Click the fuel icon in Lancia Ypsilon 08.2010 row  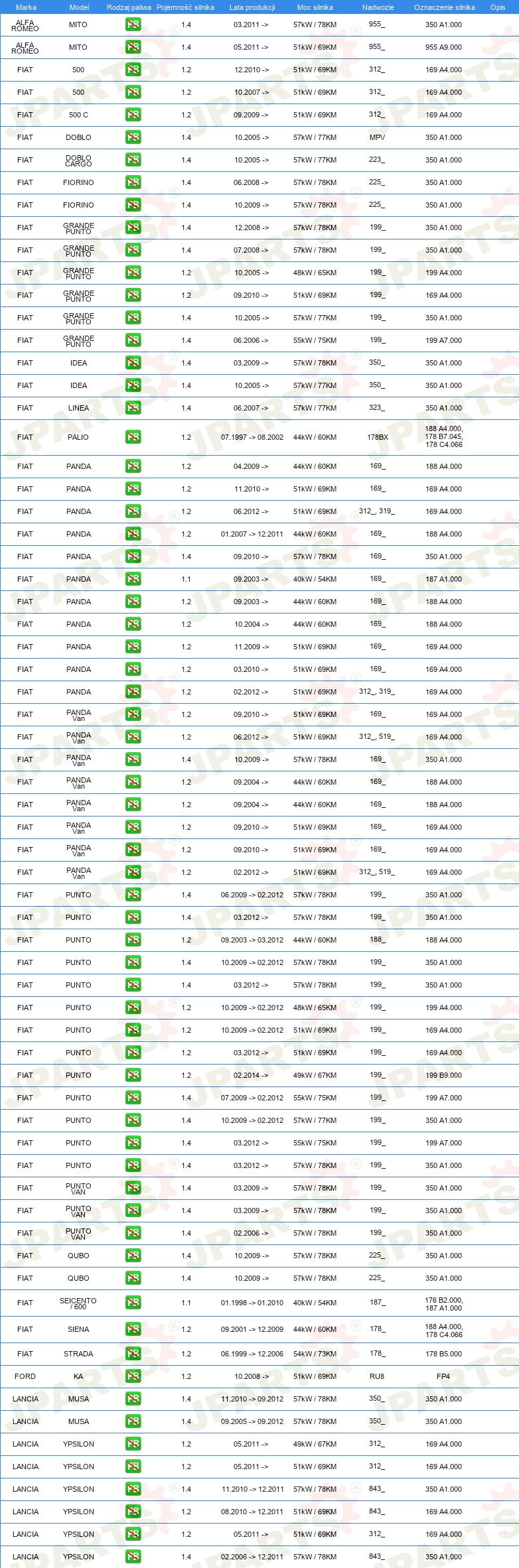pos(133,1512)
